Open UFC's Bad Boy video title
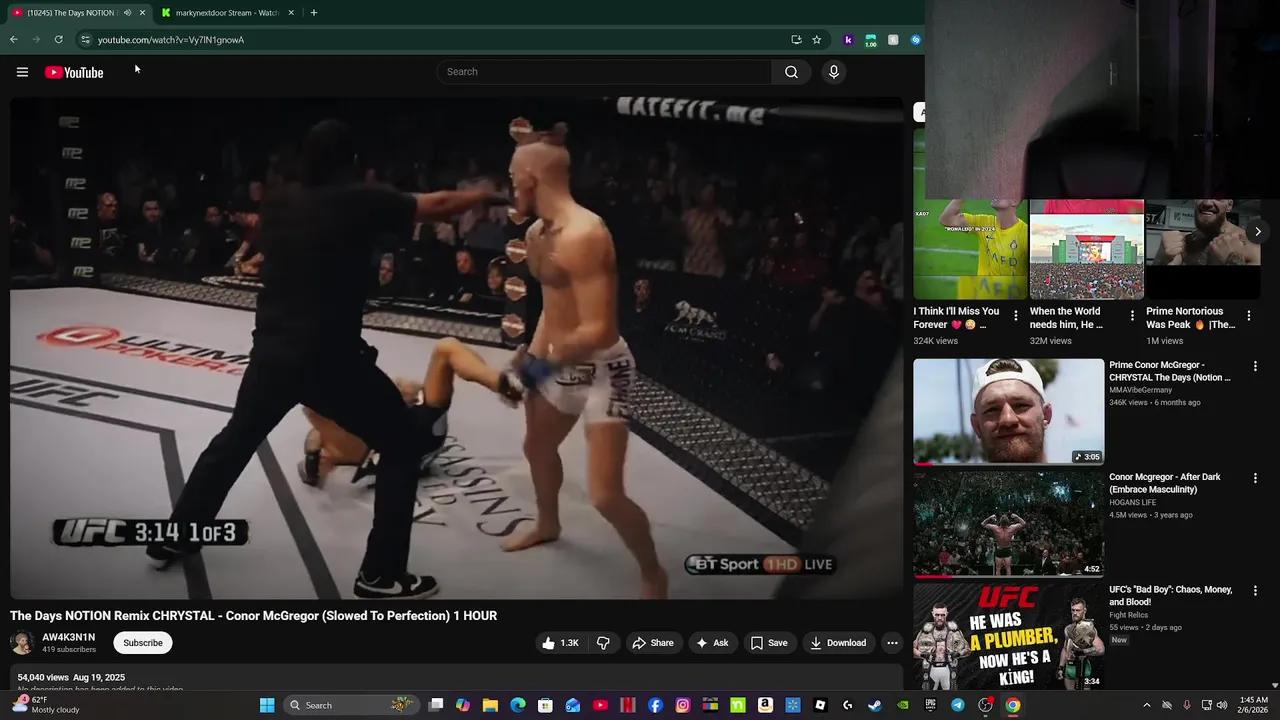Image resolution: width=1280 pixels, height=720 pixels. pyautogui.click(x=1170, y=596)
